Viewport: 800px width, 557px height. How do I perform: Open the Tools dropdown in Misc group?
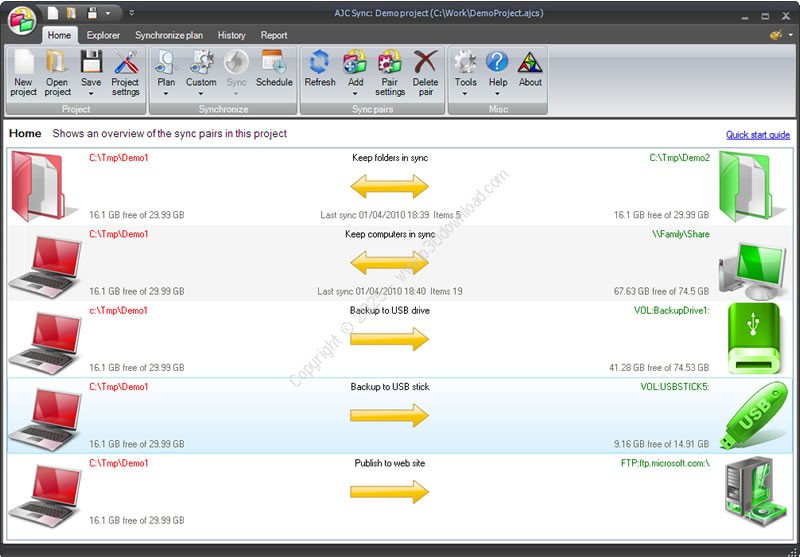465,94
